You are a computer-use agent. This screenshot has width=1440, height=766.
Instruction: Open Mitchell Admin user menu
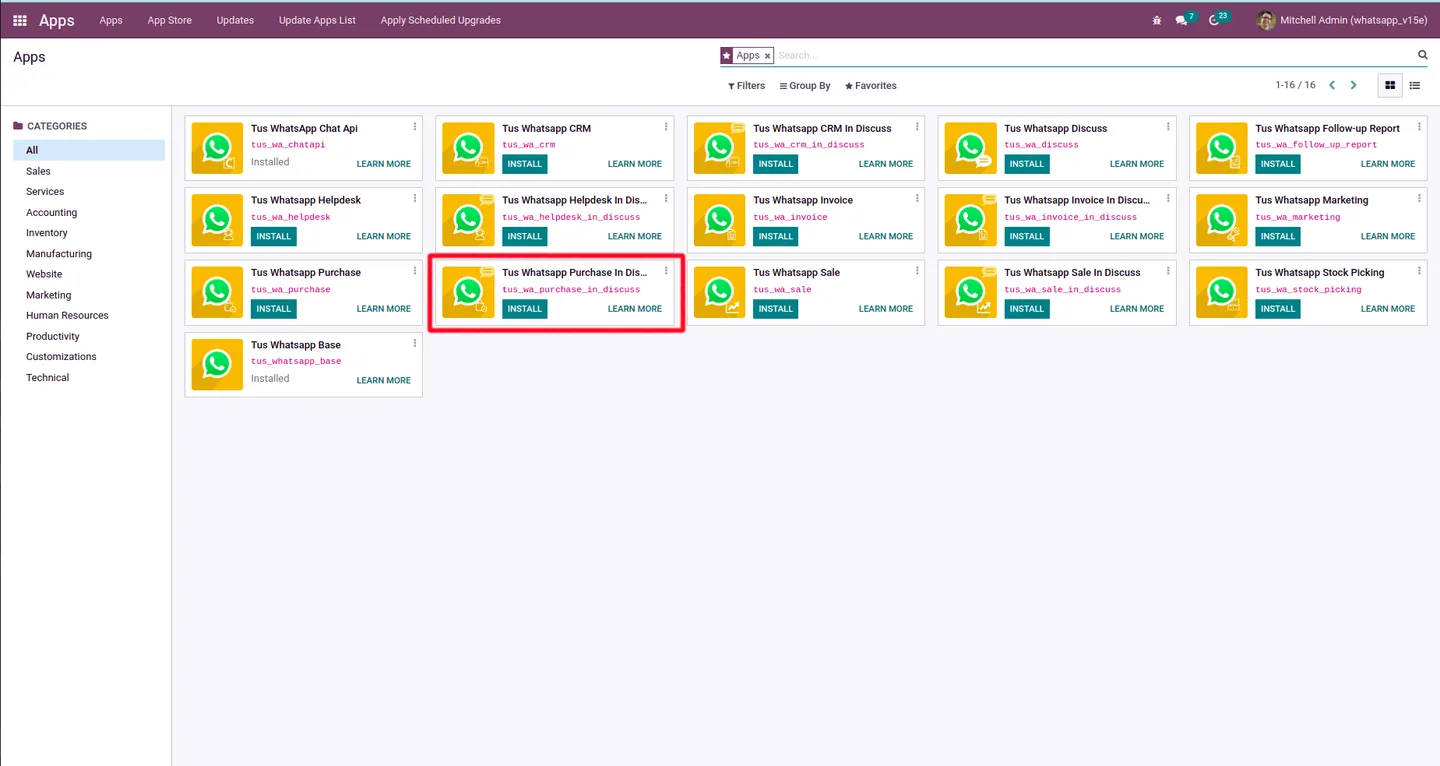[1342, 20]
